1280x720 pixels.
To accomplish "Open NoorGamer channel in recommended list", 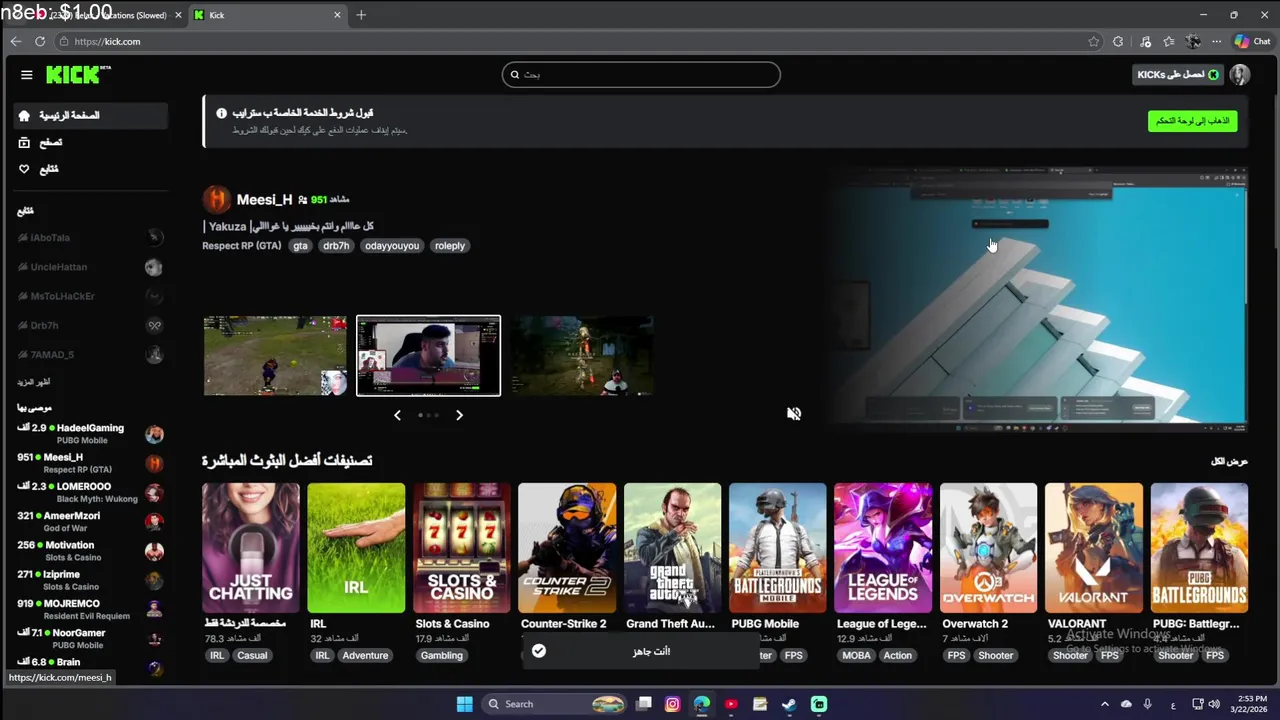I will (90, 639).
